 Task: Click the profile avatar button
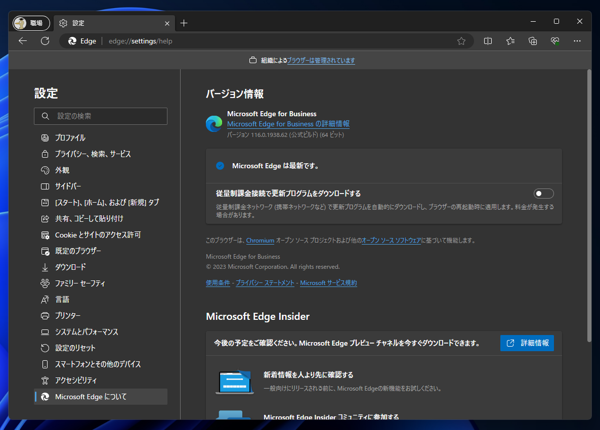click(x=31, y=23)
